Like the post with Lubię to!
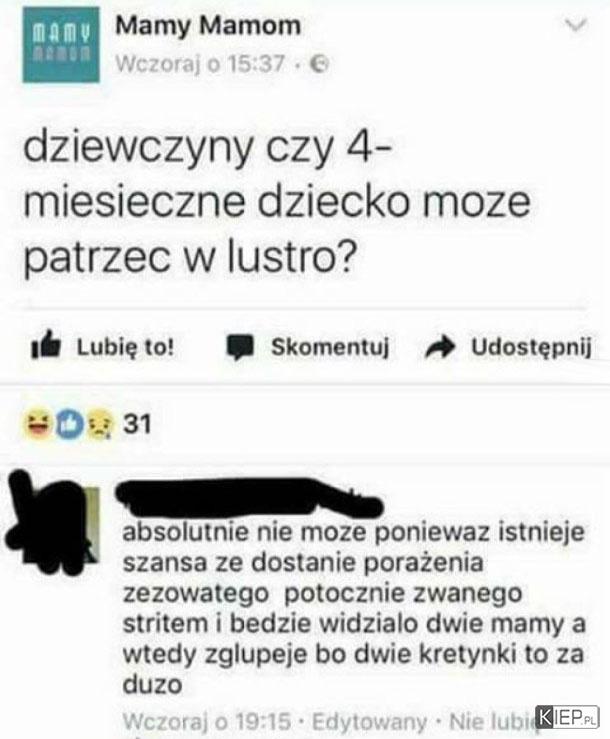Image resolution: width=610 pixels, height=739 pixels. (x=102, y=346)
